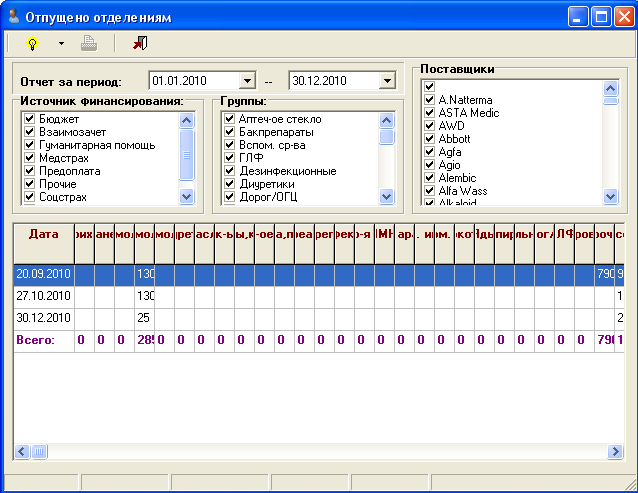The height and width of the screenshot is (493, 638).
Task: Click the light bulb toolbar icon
Action: click(31, 43)
